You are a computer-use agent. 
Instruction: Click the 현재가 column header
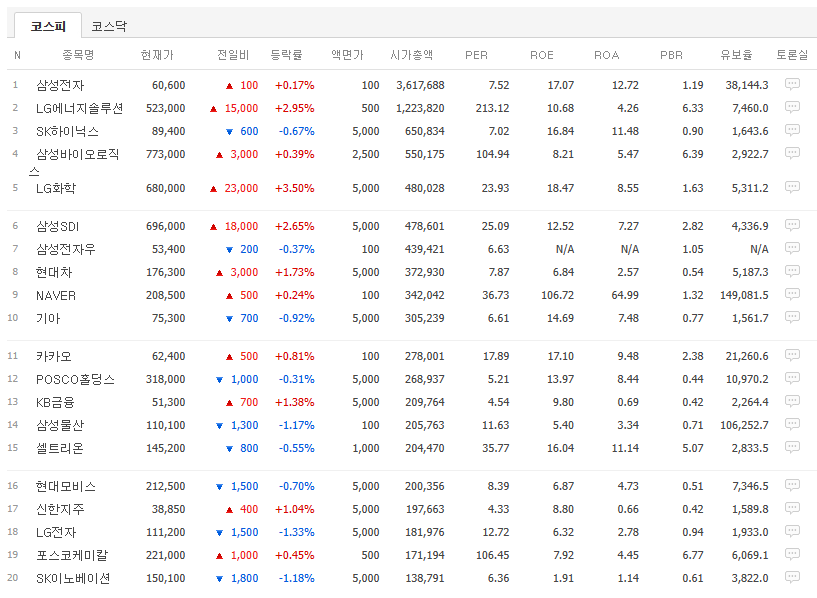pos(157,55)
